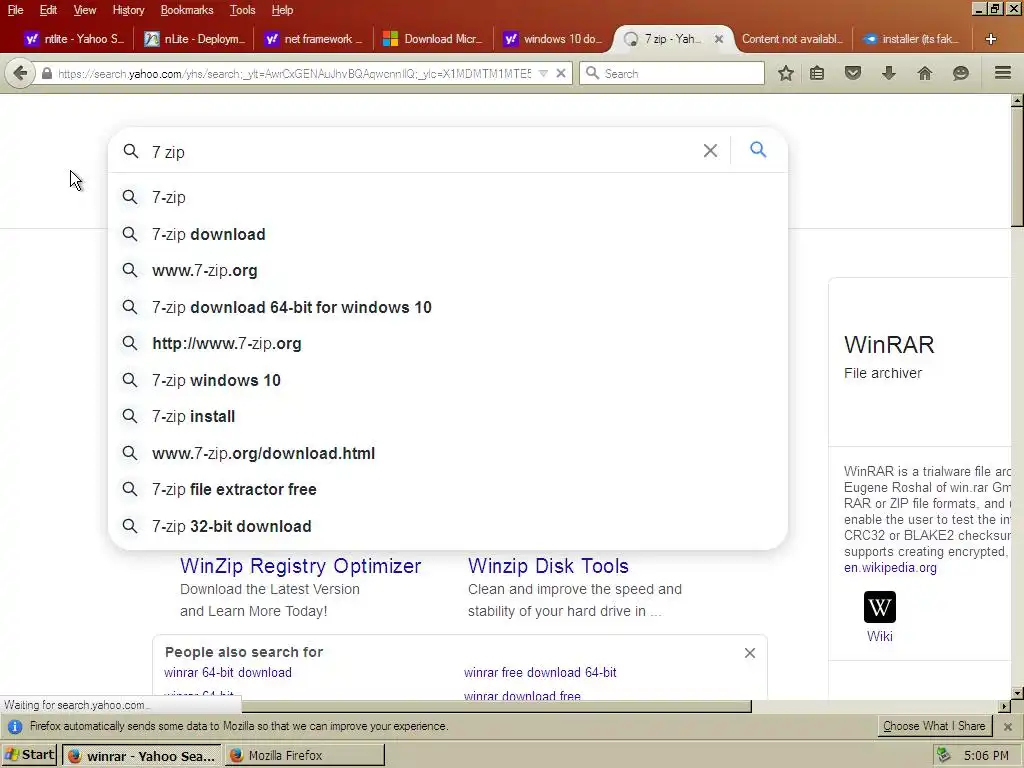Viewport: 1024px width, 768px height.
Task: Open the Windows Start button
Action: coord(29,755)
